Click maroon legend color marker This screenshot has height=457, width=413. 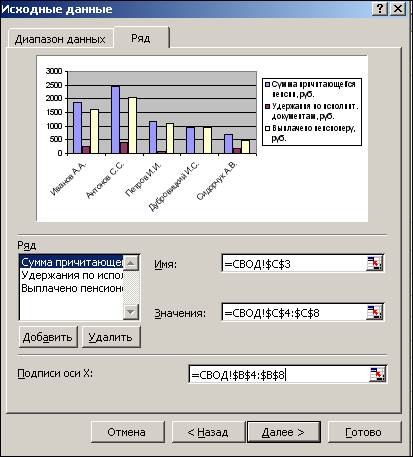click(x=267, y=106)
